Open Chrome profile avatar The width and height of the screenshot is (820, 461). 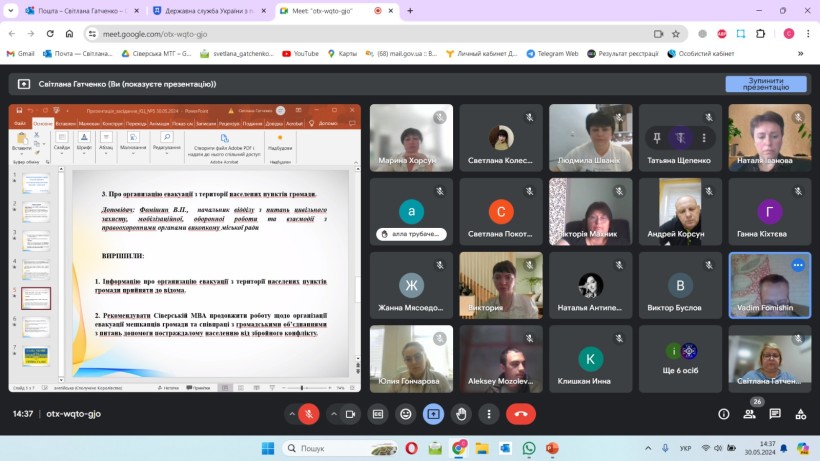tap(789, 34)
